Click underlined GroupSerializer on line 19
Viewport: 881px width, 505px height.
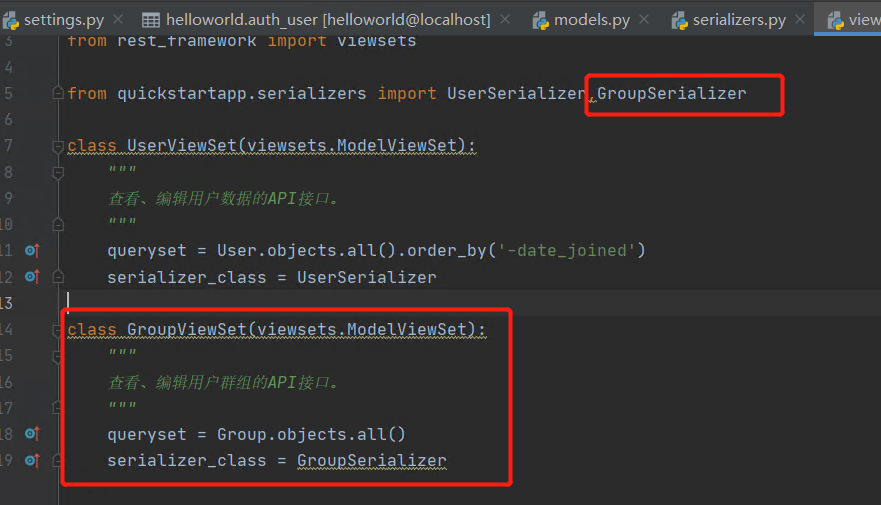pyautogui.click(x=371, y=461)
